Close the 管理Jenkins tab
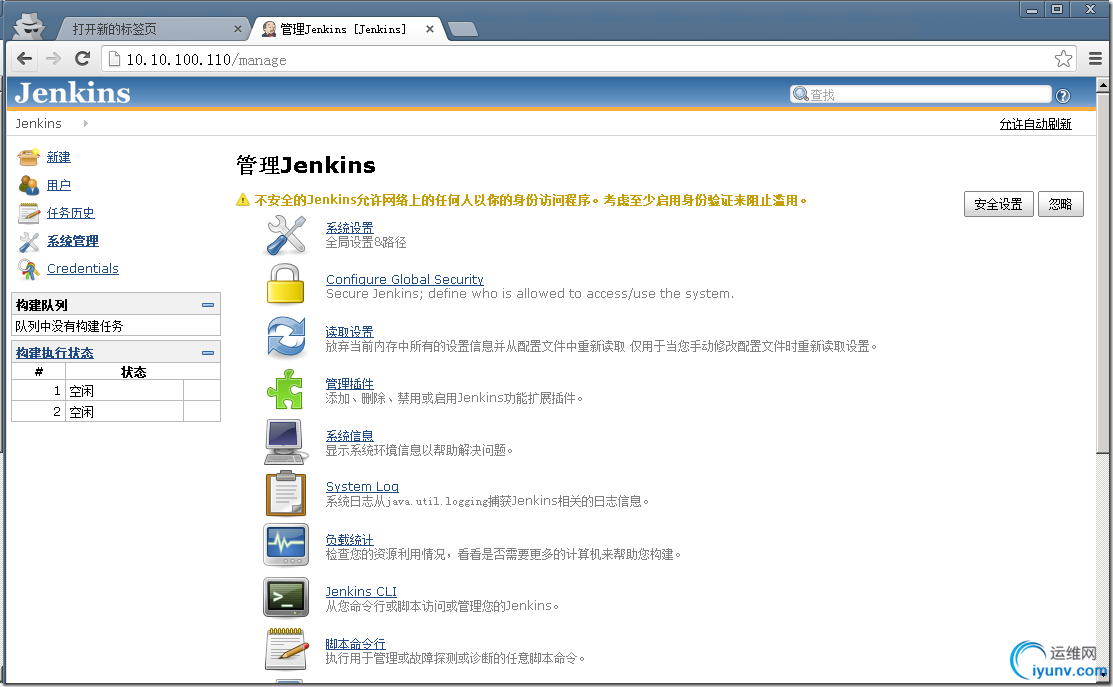 pyautogui.click(x=429, y=29)
